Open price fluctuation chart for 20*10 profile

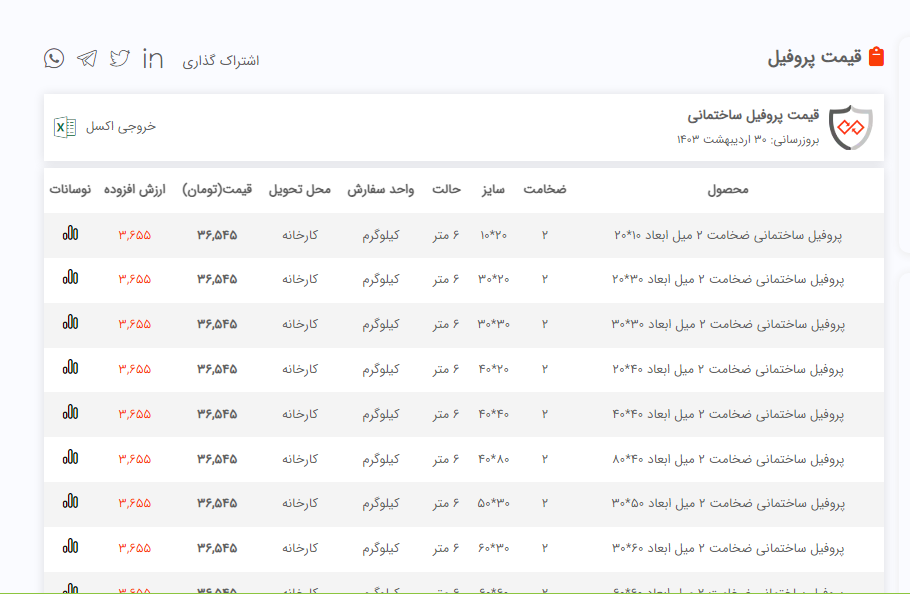(70, 233)
